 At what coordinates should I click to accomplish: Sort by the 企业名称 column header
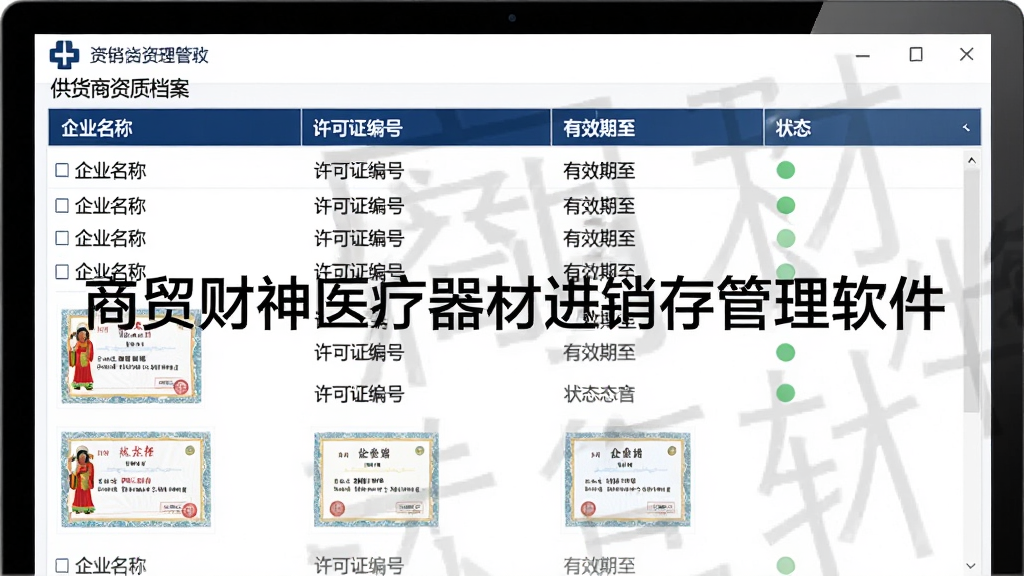[x=174, y=127]
